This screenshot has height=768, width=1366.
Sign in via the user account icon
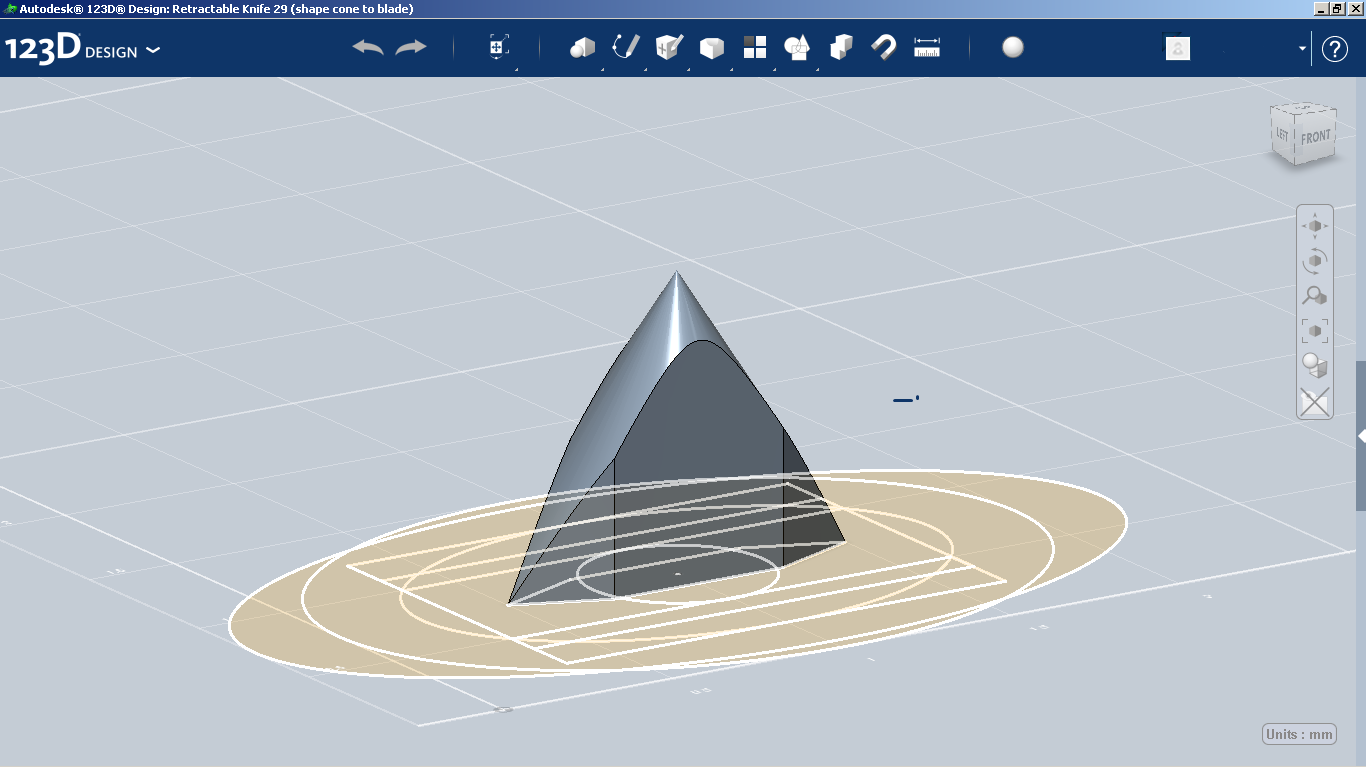coord(1177,48)
